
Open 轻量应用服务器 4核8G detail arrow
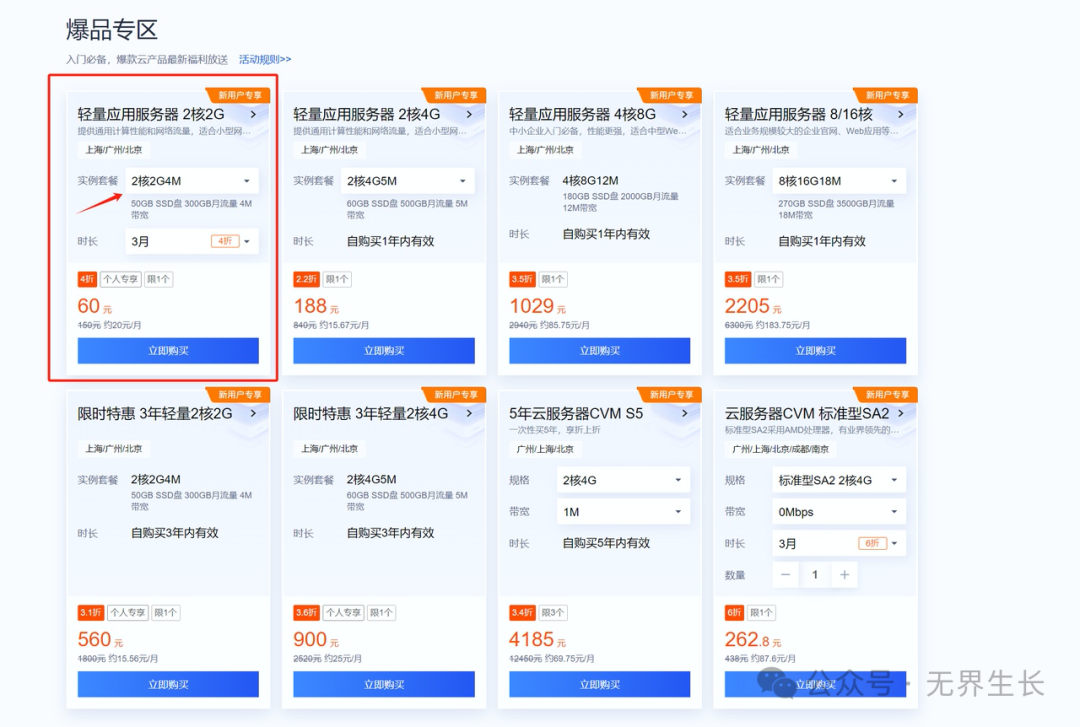(684, 113)
